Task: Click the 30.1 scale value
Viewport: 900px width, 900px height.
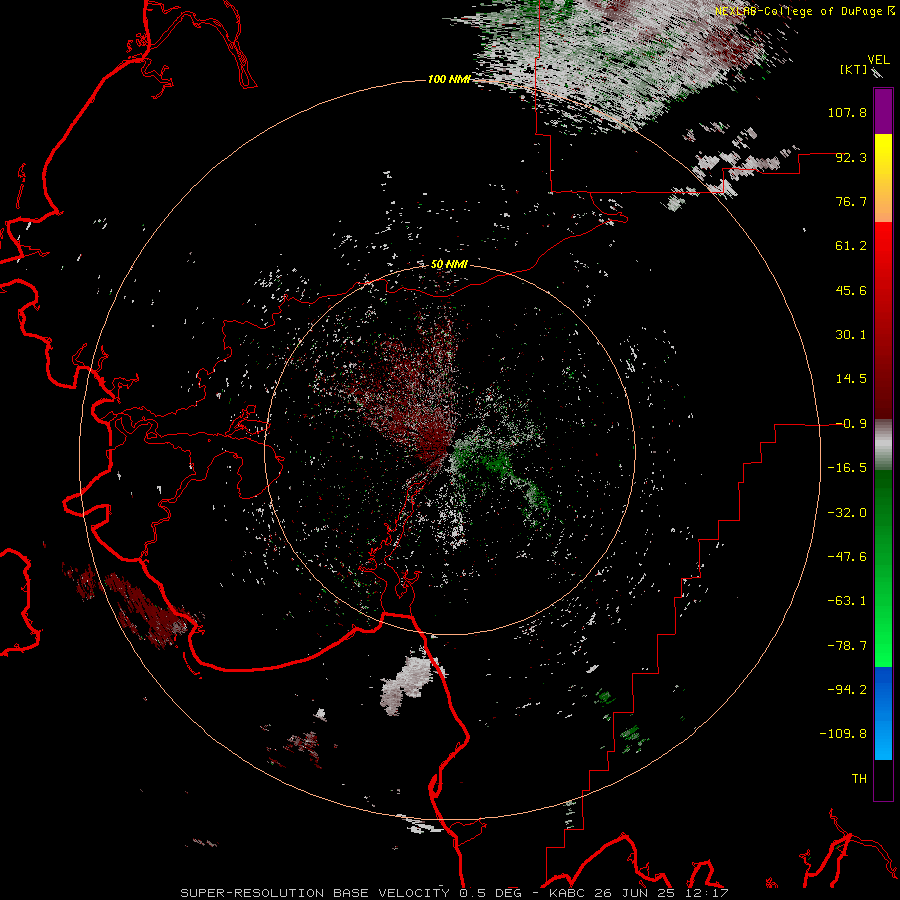Action: (851, 335)
